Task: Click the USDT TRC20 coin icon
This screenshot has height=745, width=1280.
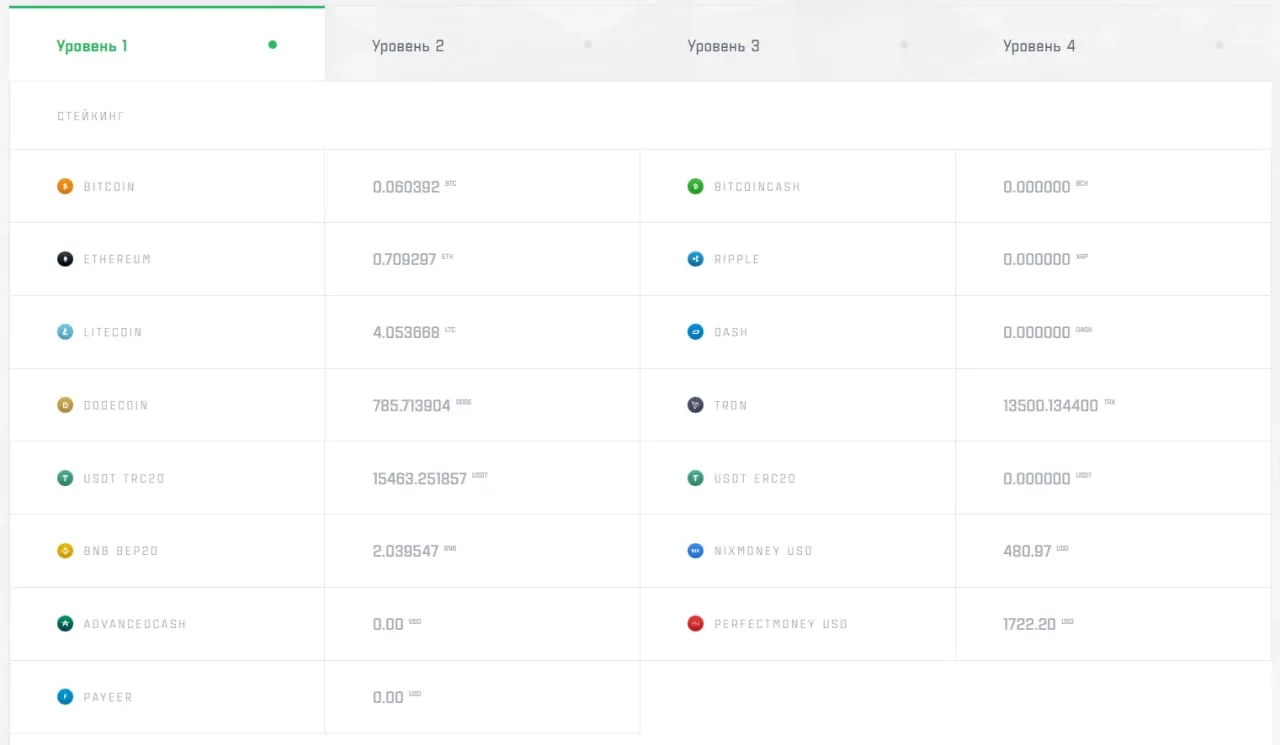Action: pos(65,478)
